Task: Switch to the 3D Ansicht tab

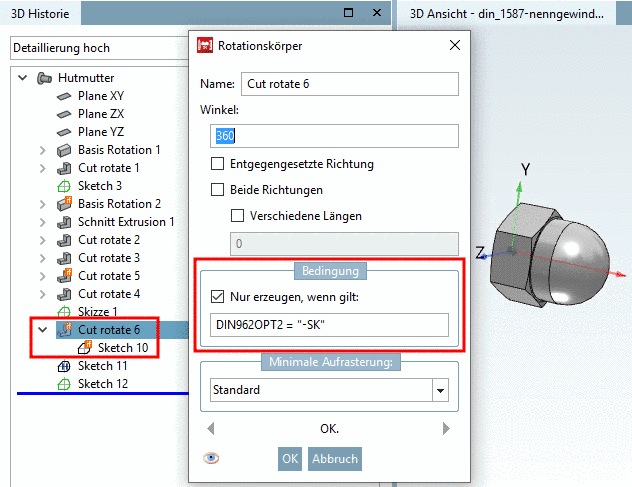Action: tap(507, 14)
